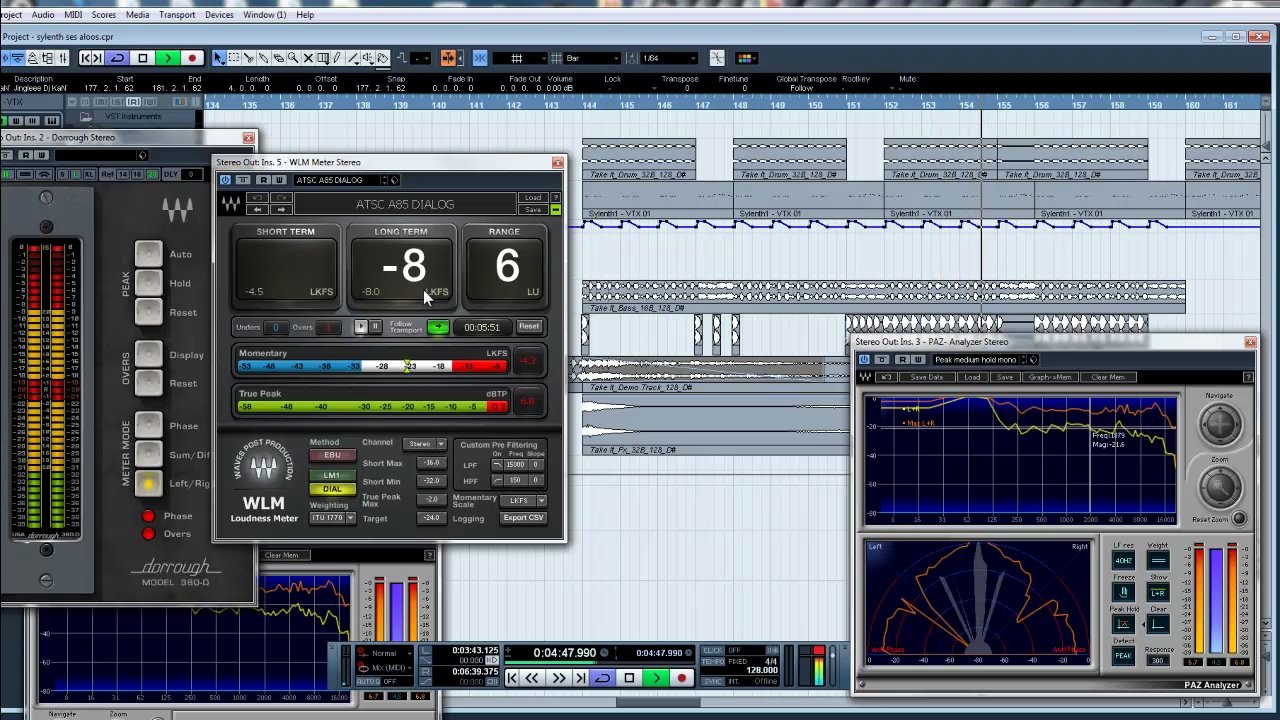Screen dimensions: 1280x720
Task: Toggle the WLM plugin power bypass
Action: 225,180
